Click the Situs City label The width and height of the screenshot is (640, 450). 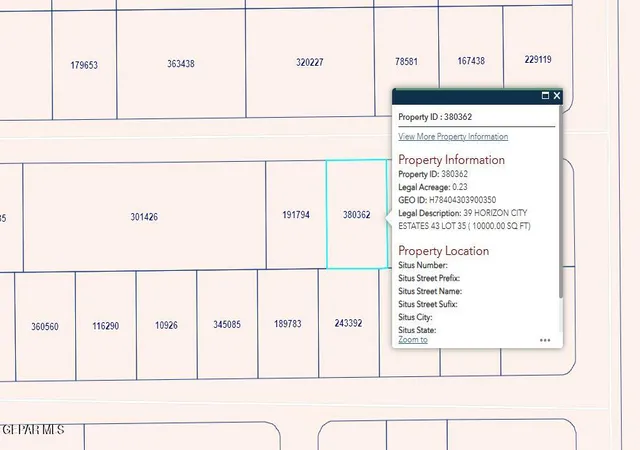point(415,317)
